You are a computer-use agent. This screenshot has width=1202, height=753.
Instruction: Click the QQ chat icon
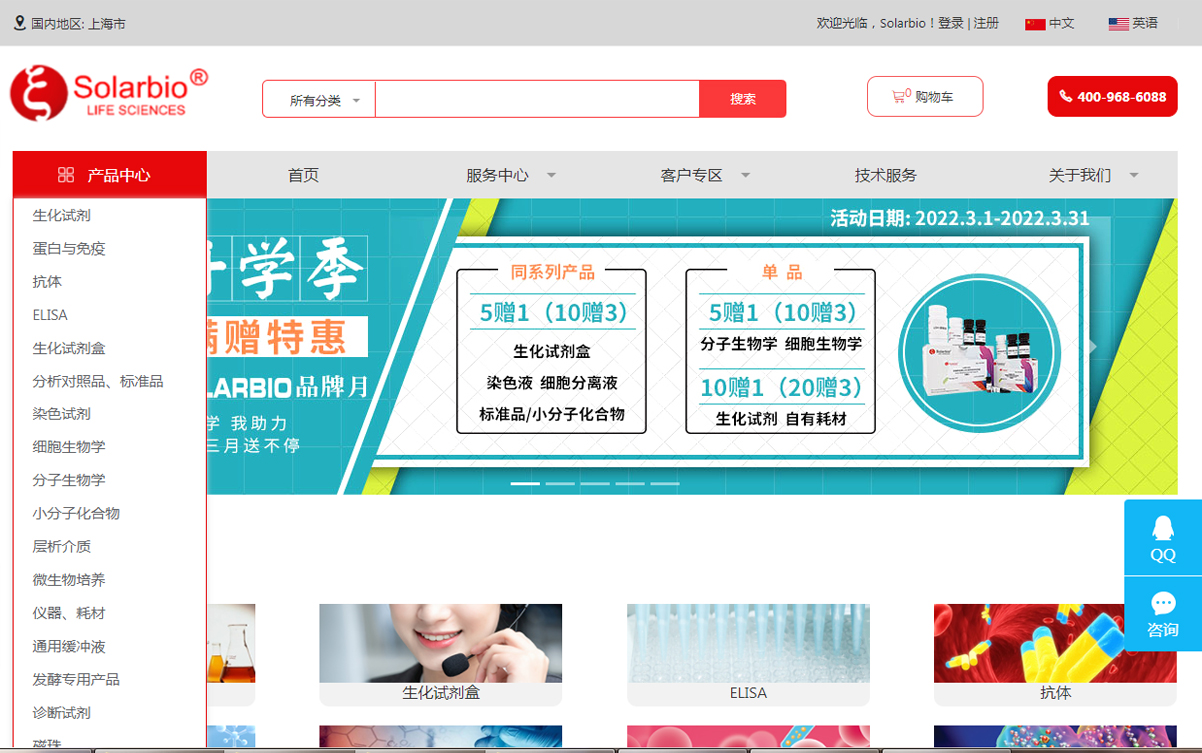1162,538
